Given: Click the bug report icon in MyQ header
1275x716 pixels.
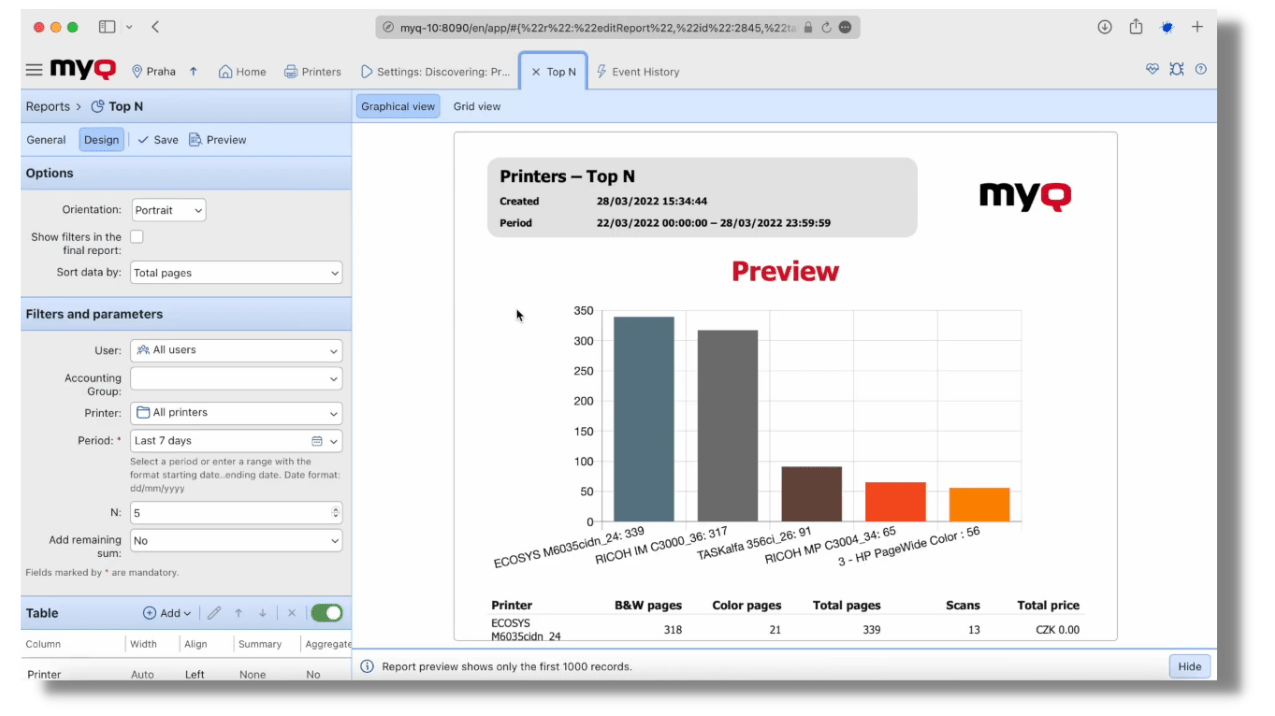Looking at the screenshot, I should pos(1177,69).
